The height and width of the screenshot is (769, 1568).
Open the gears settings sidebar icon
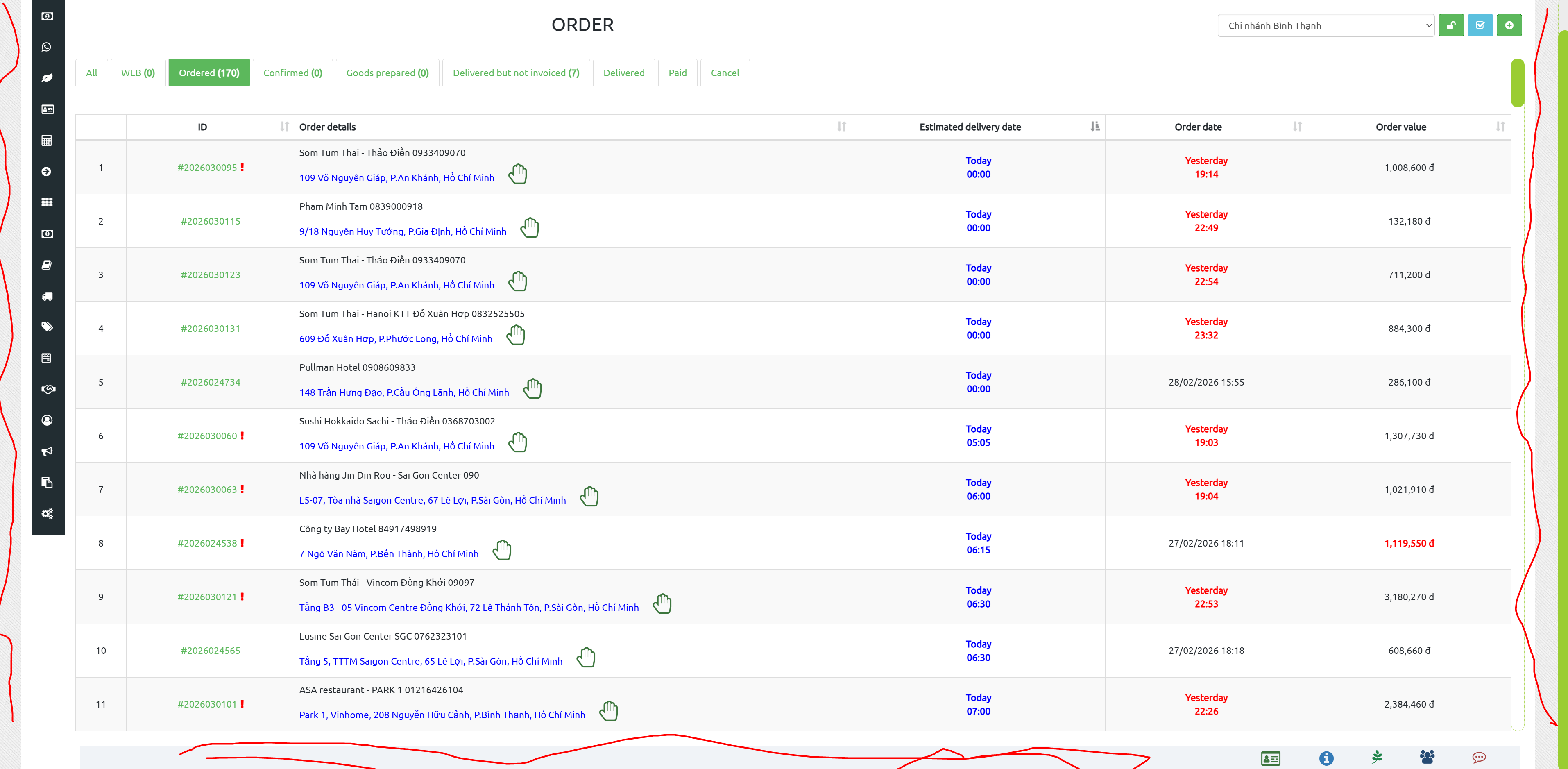[47, 513]
